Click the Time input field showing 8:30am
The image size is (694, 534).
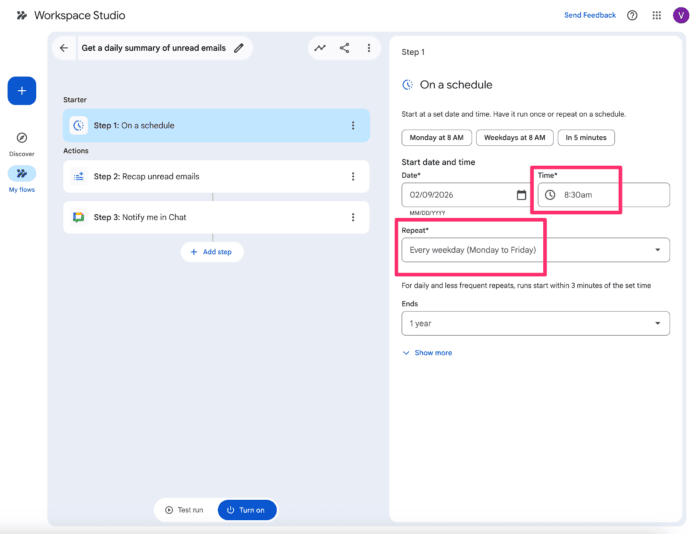[x=600, y=195]
